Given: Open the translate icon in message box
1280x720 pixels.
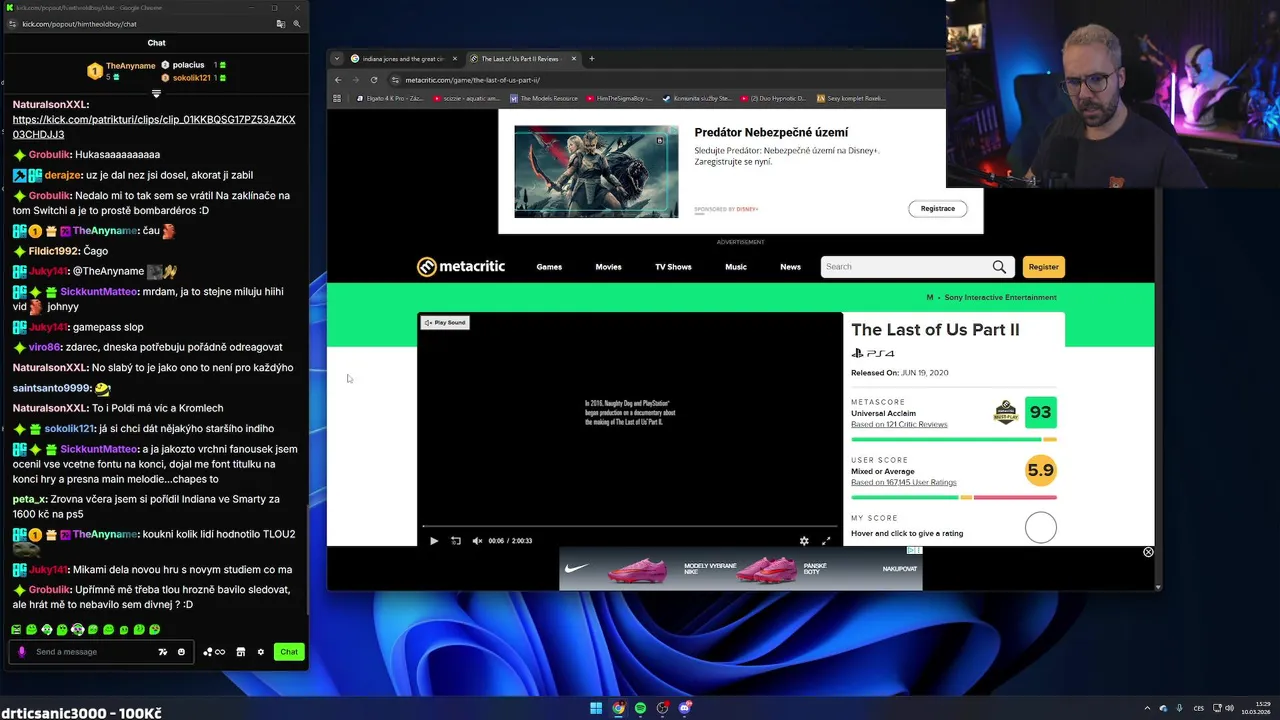Looking at the screenshot, I should 163,652.
